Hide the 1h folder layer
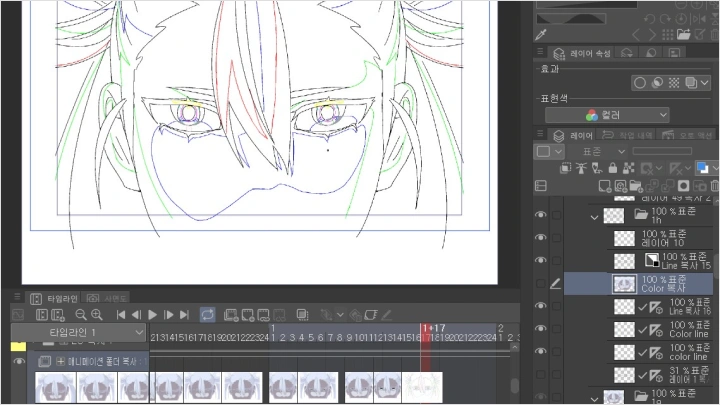Image resolution: width=720 pixels, height=405 pixels. pos(541,215)
